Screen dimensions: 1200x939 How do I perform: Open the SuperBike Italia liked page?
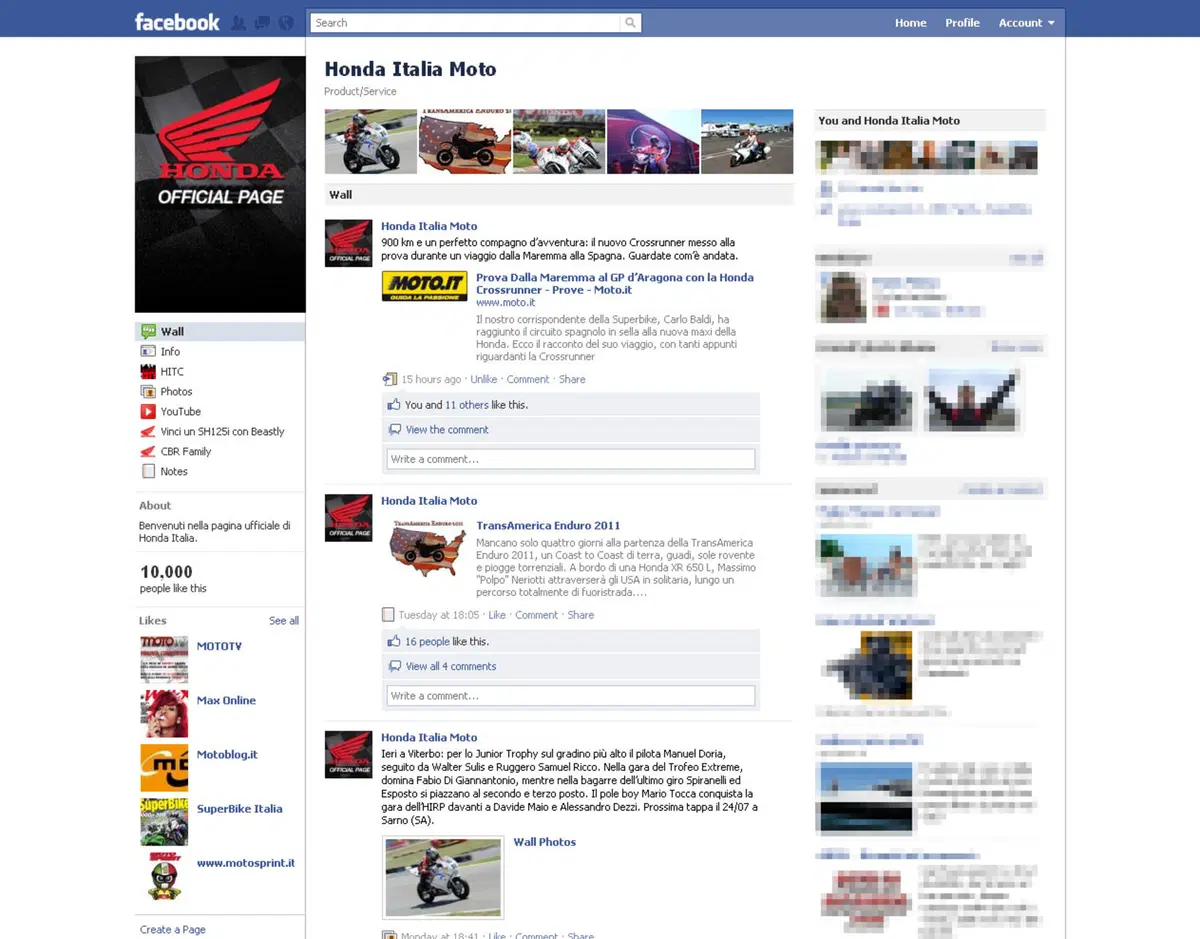tap(239, 808)
